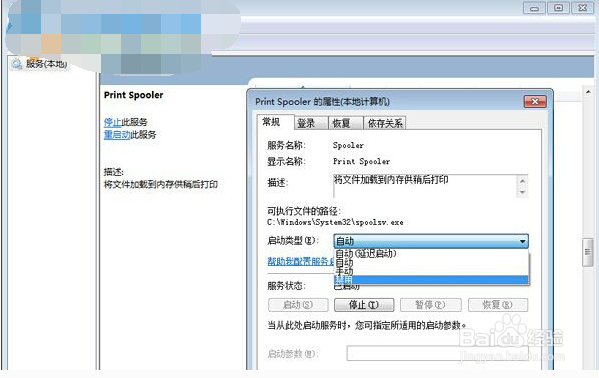Minimize the Services main window
Image resolution: width=599 pixels, height=378 pixels.
[x=534, y=8]
